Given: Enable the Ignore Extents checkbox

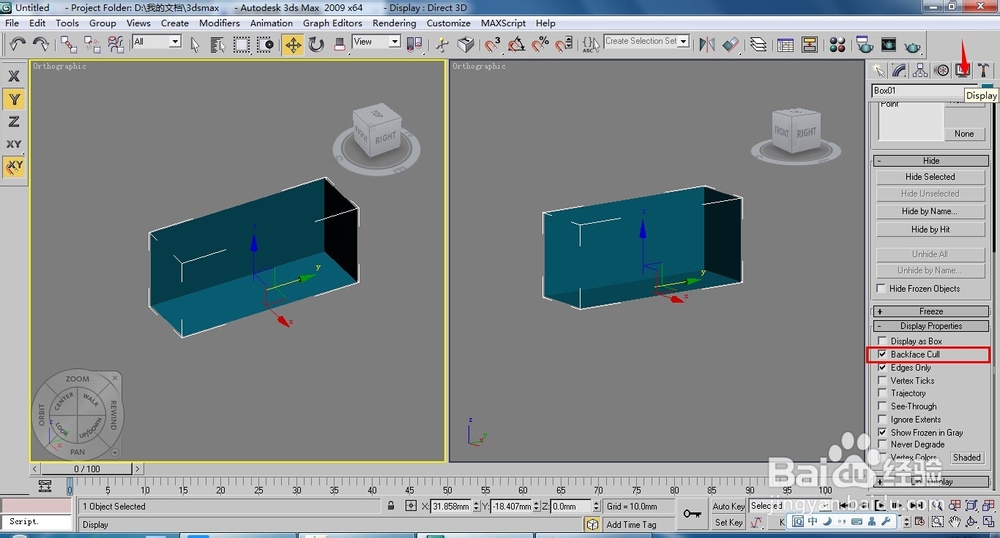Looking at the screenshot, I should (x=882, y=419).
